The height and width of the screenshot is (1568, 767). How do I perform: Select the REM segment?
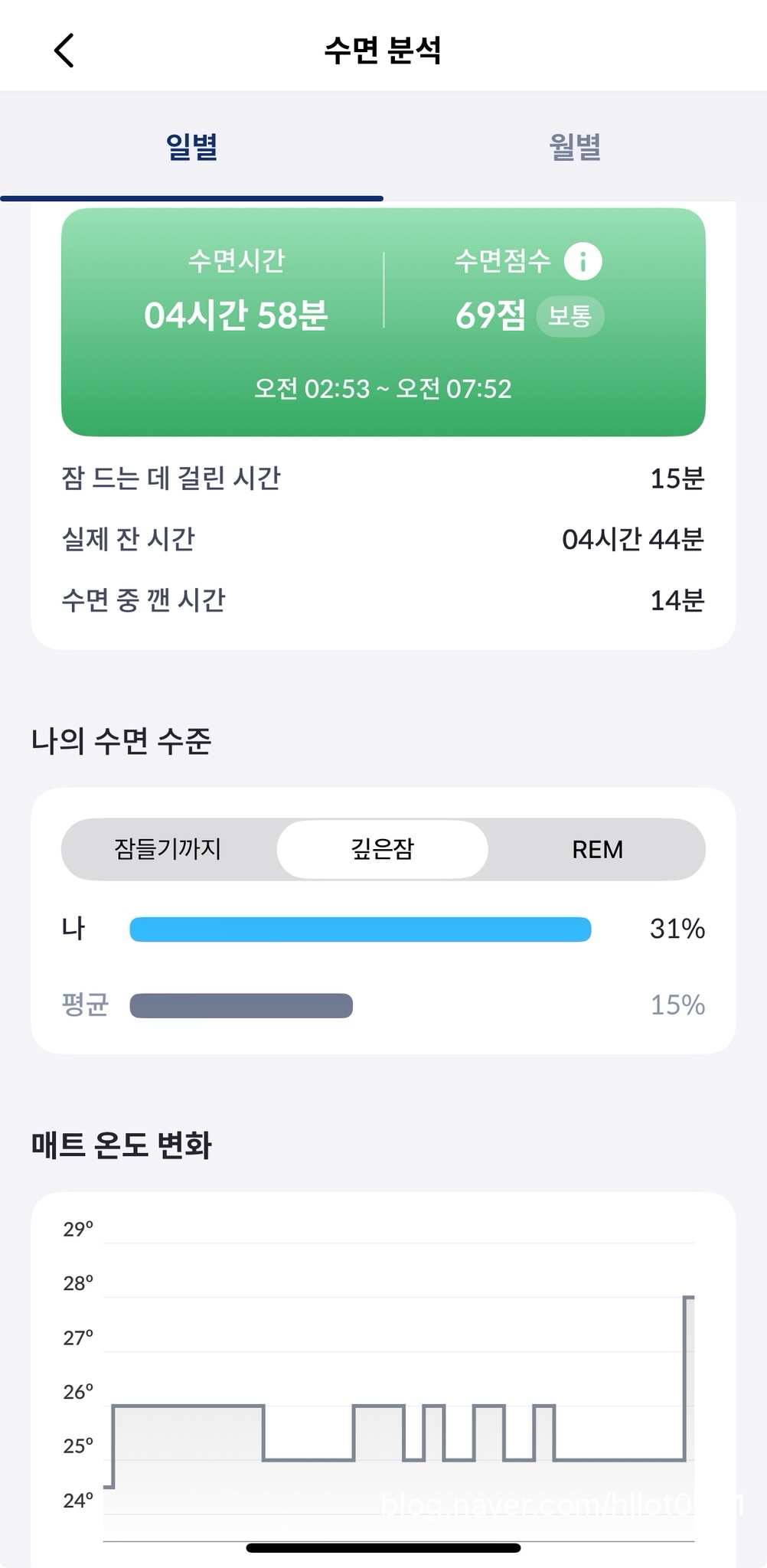[x=597, y=849]
